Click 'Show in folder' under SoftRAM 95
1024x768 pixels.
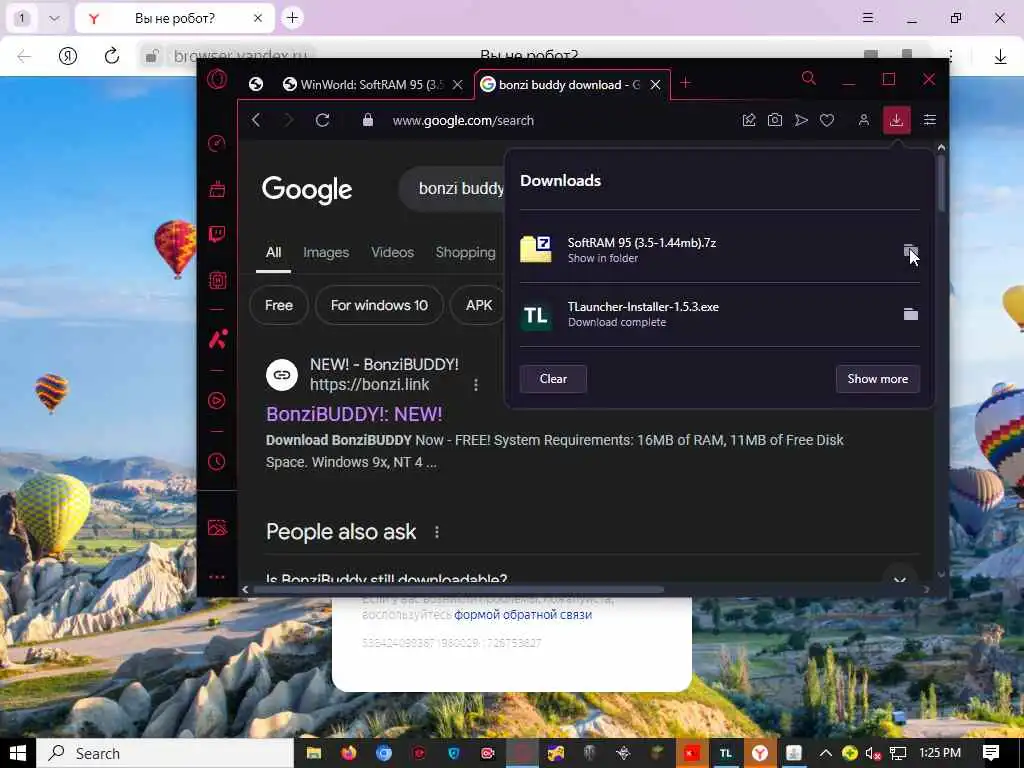[603, 258]
